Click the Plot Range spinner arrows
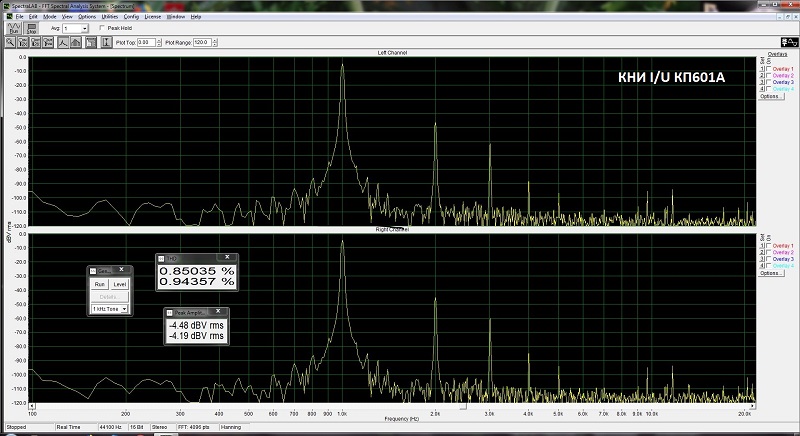Image resolution: width=800 pixels, height=436 pixels. point(214,43)
